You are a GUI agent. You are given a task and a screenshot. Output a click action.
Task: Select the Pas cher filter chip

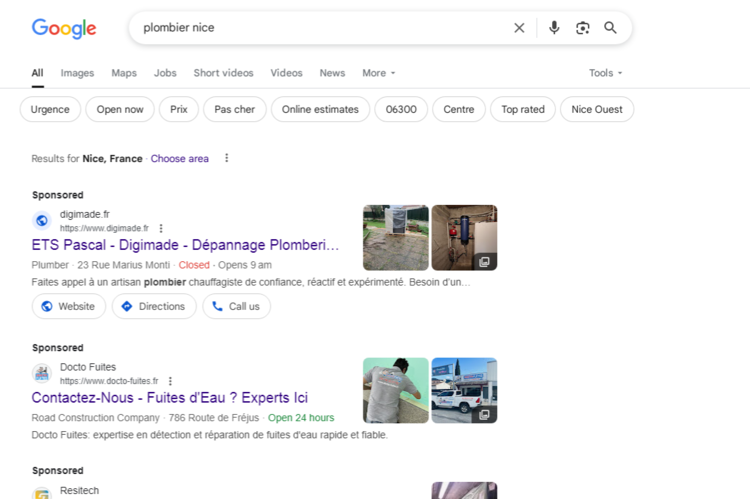tap(235, 109)
